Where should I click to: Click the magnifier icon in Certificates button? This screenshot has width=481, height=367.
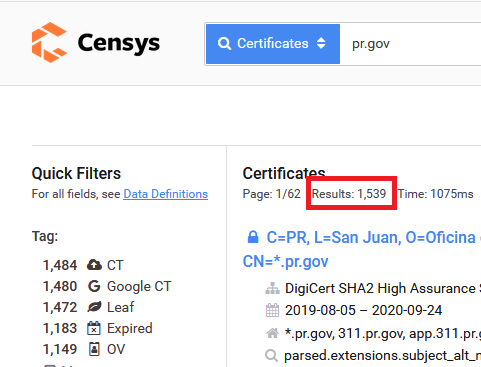click(x=224, y=44)
